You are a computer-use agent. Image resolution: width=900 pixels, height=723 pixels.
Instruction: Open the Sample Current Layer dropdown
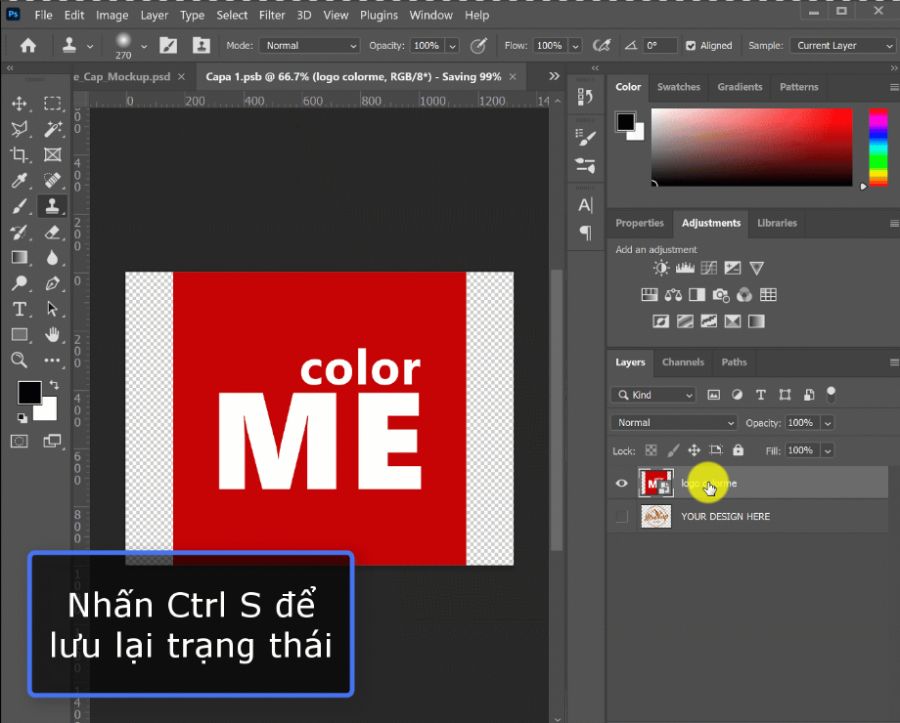[x=843, y=45]
